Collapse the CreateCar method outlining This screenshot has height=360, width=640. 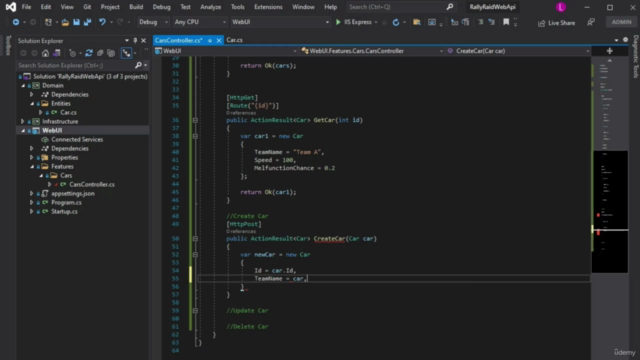click(x=195, y=239)
